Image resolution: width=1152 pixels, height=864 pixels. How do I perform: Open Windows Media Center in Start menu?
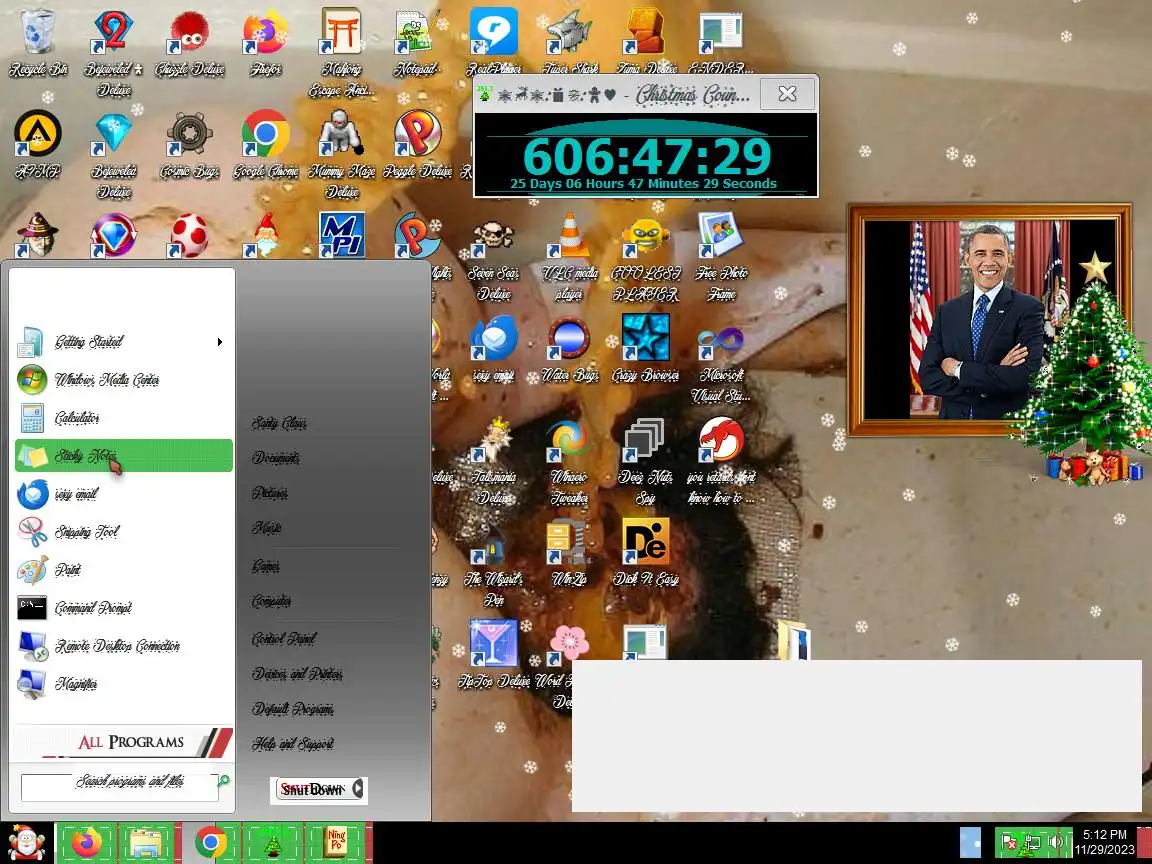coord(123,380)
